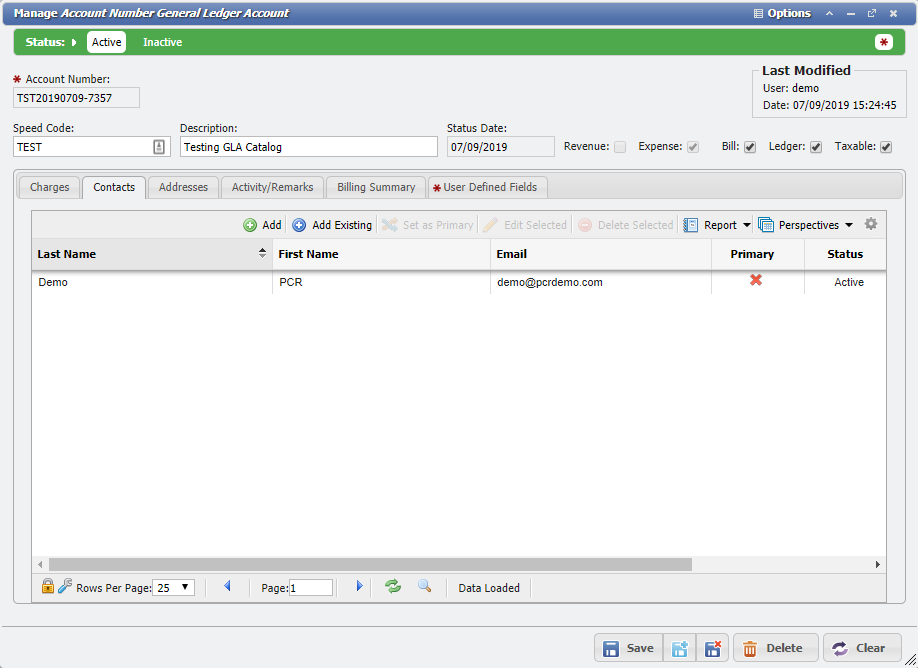The height and width of the screenshot is (668, 918).
Task: Switch to the Addresses tab
Action: (183, 187)
